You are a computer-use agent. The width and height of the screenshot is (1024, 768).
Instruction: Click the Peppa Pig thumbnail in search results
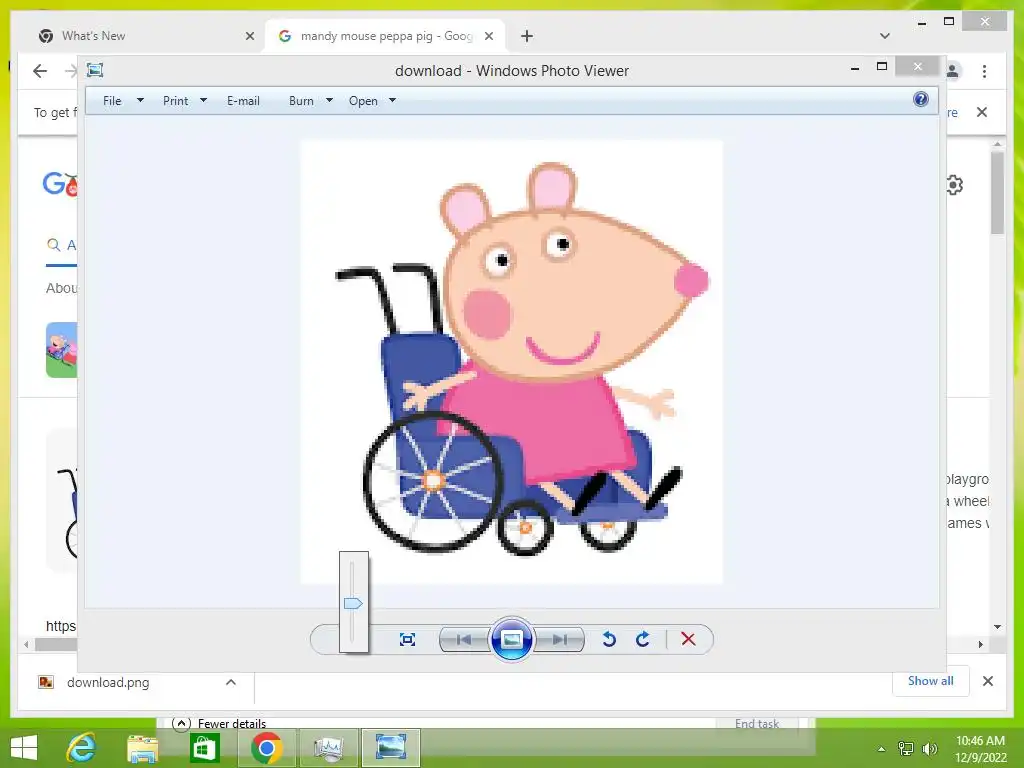[x=61, y=349]
